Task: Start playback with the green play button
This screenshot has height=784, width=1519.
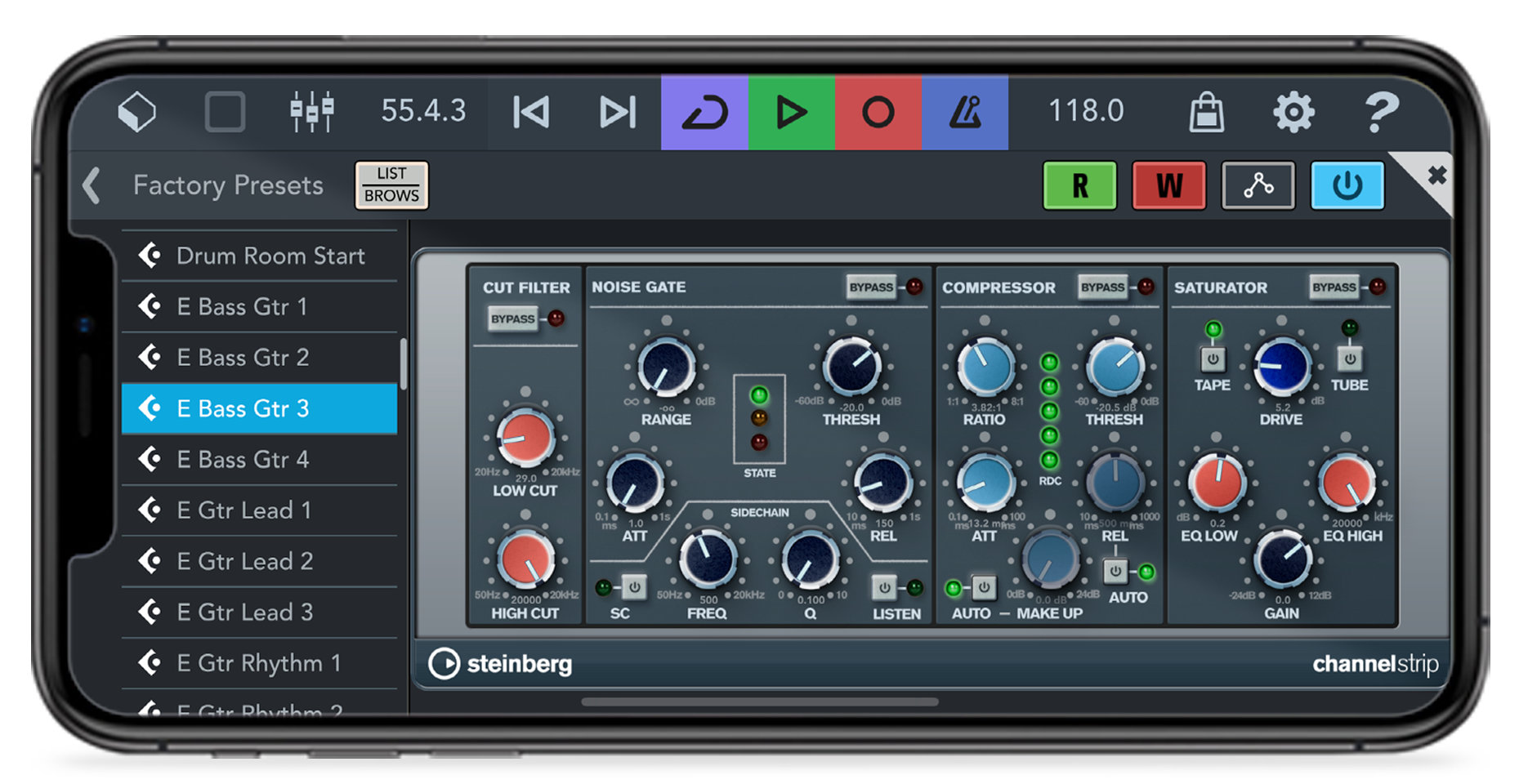Action: point(791,112)
